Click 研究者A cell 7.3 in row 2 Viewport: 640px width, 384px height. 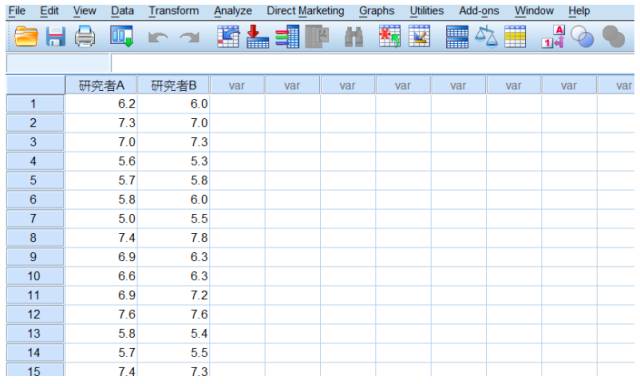click(101, 123)
